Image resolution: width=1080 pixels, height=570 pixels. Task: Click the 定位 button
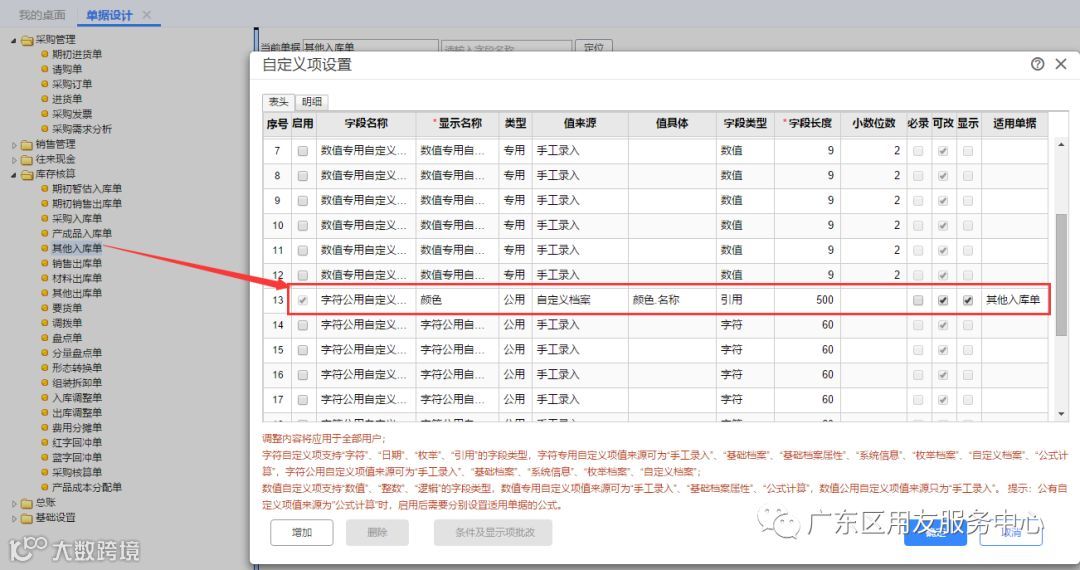(x=593, y=47)
